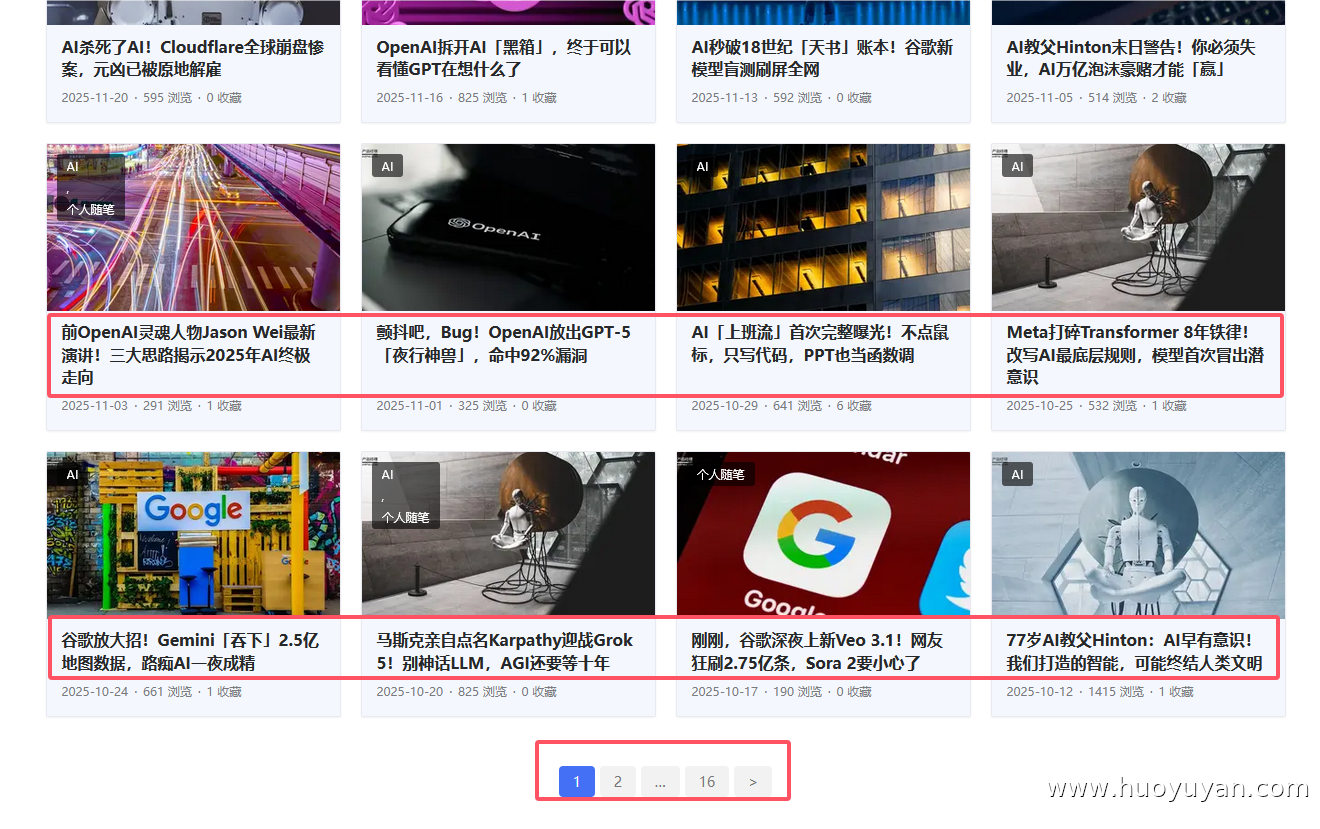Click the date text 2025-11-05
Screen dimensions: 1320x829
[x=1040, y=98]
